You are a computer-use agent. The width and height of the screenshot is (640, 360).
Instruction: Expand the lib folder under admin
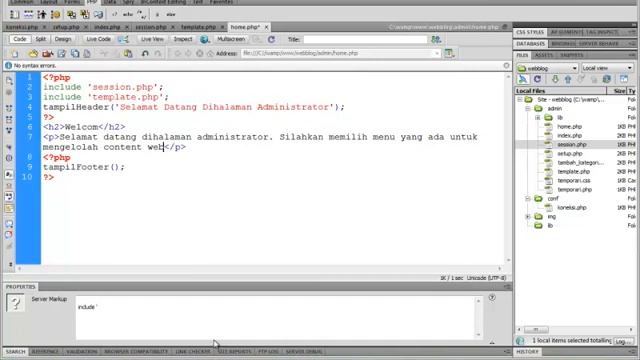click(538, 118)
